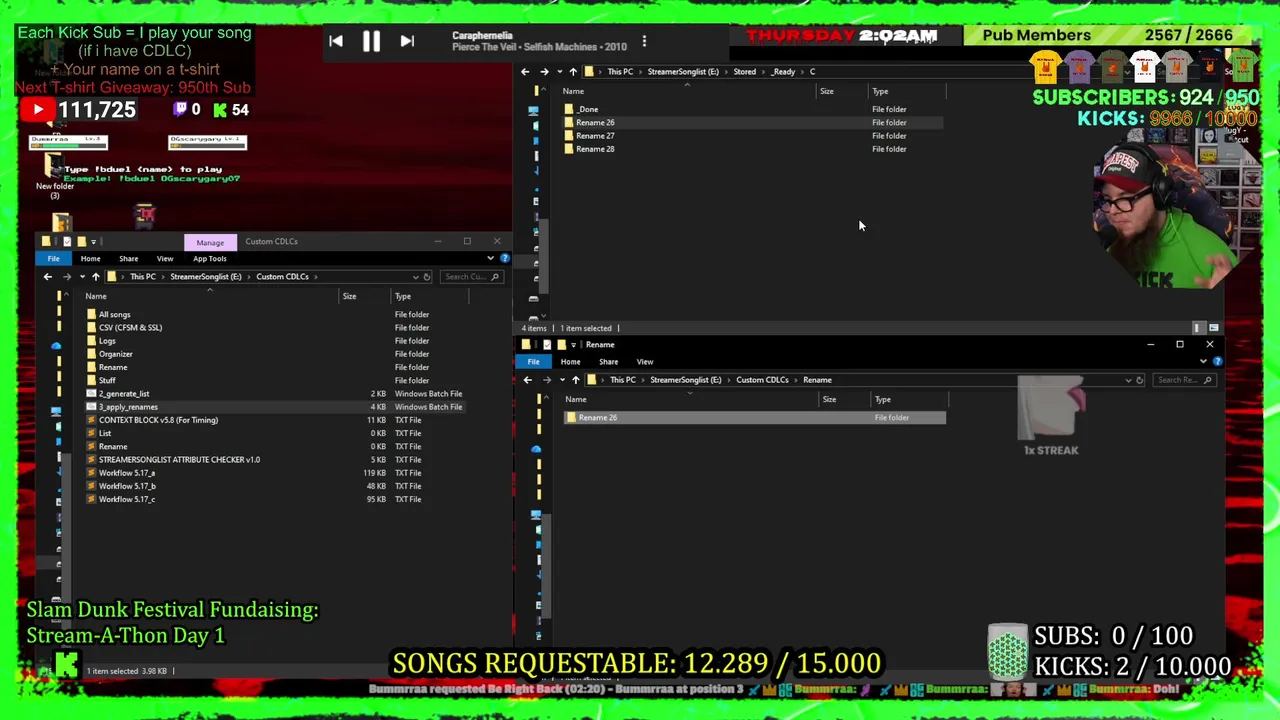This screenshot has height=720, width=1280.
Task: Skip to next track in music player
Action: [407, 41]
